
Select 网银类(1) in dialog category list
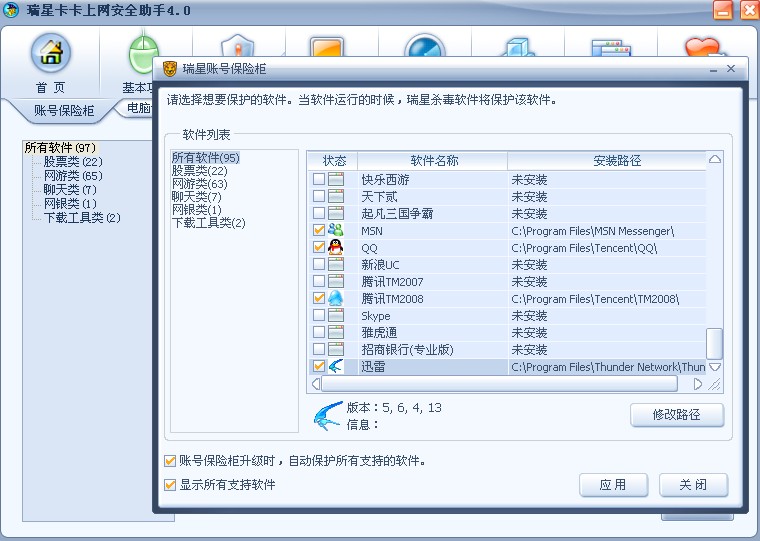(196, 210)
